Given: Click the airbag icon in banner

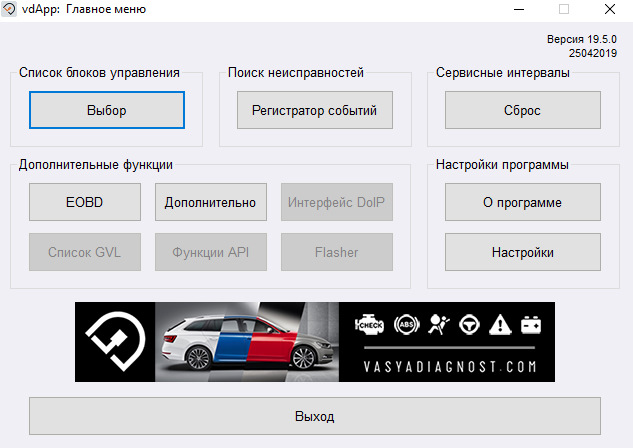Looking at the screenshot, I should point(438,324).
